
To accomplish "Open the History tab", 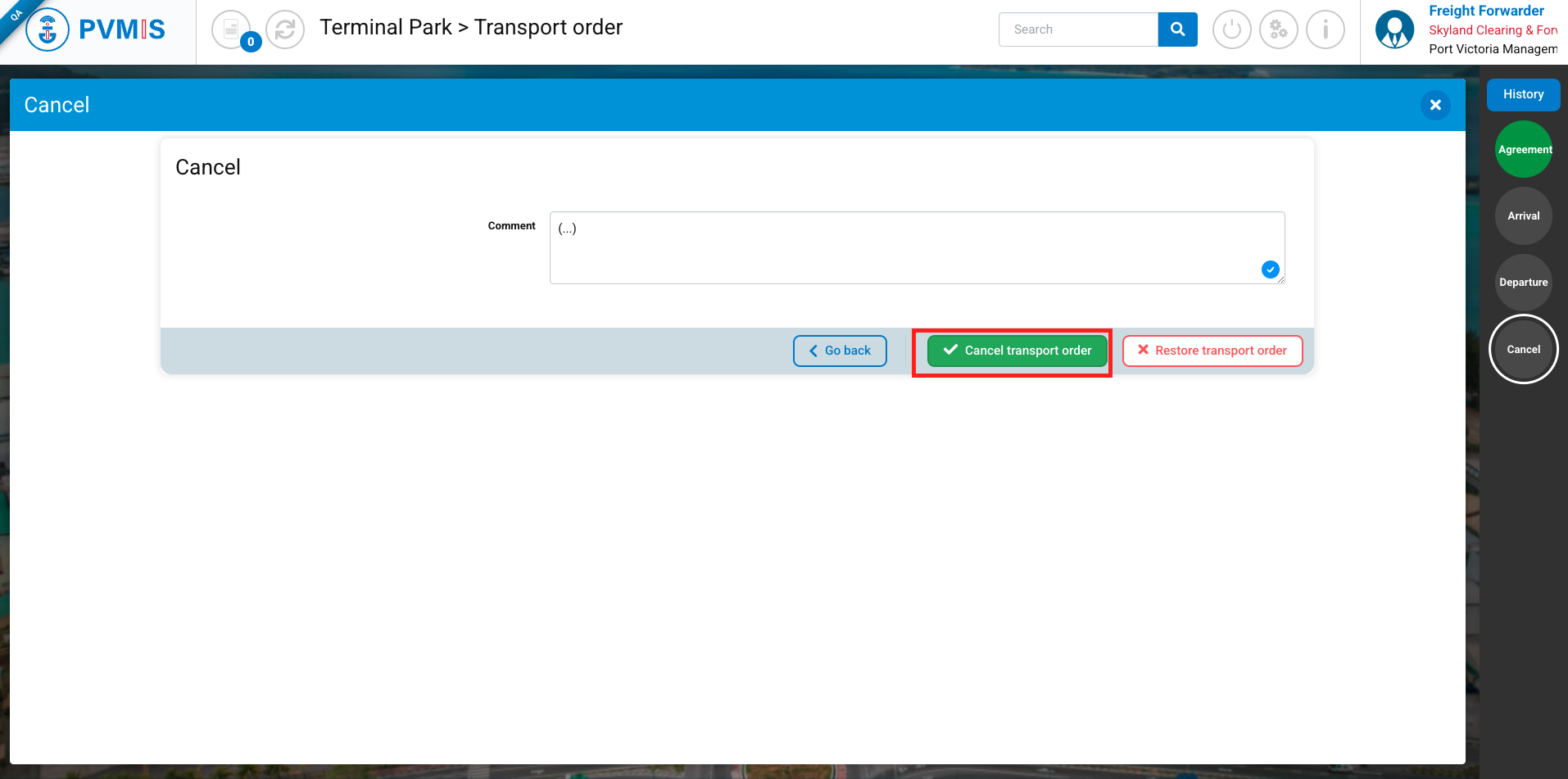I will 1523,94.
